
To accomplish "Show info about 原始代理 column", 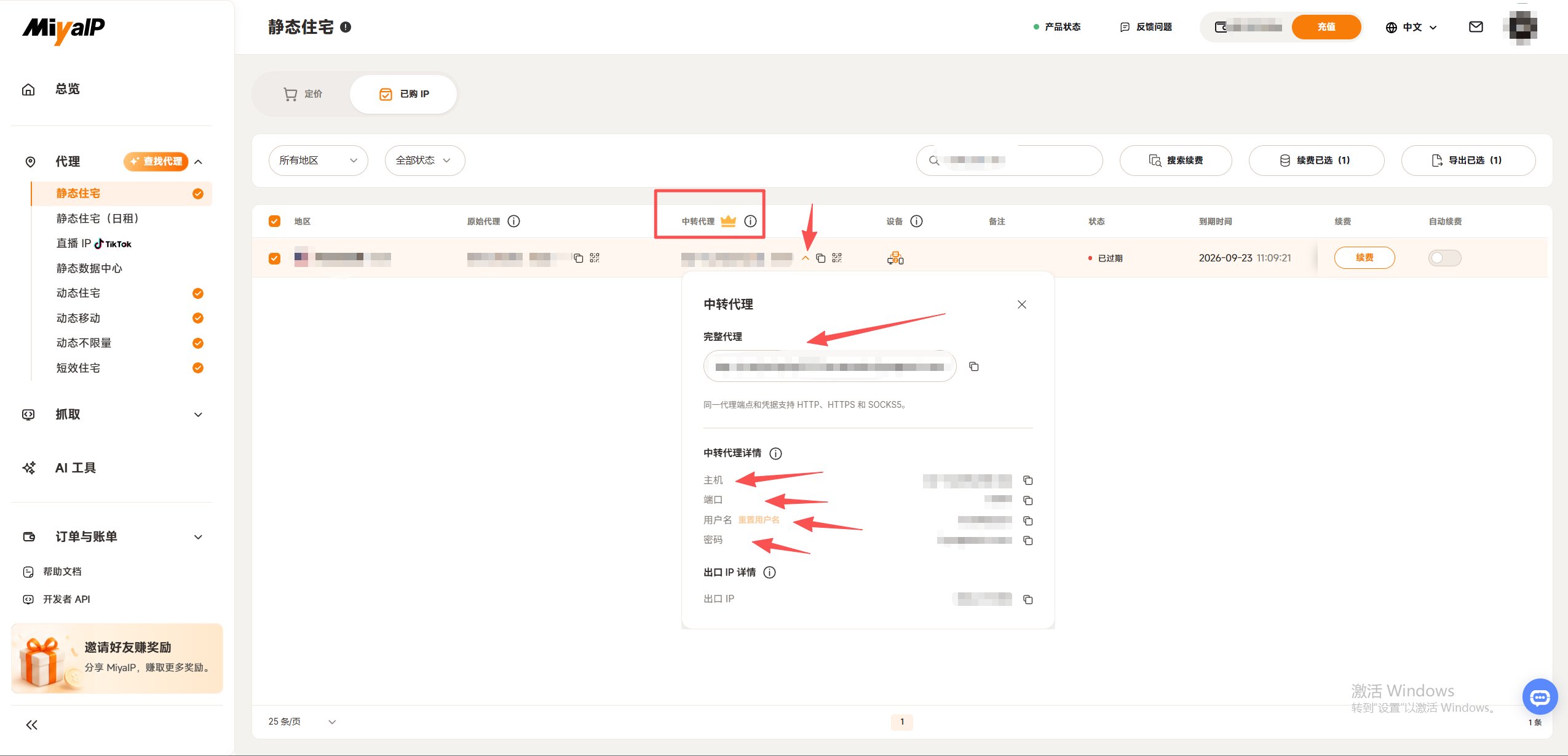I will tap(514, 221).
